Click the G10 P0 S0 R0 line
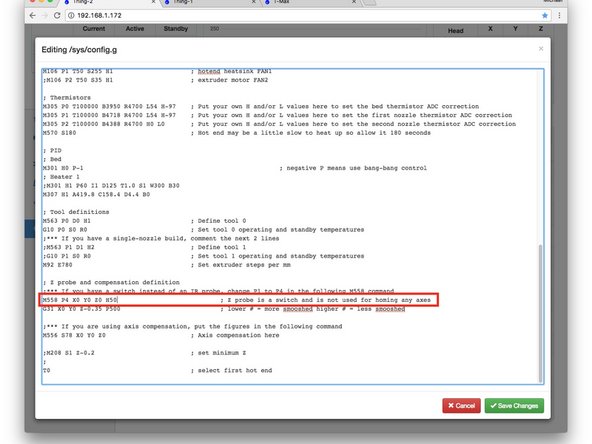Viewport: 592px width, 444px height. (204, 230)
